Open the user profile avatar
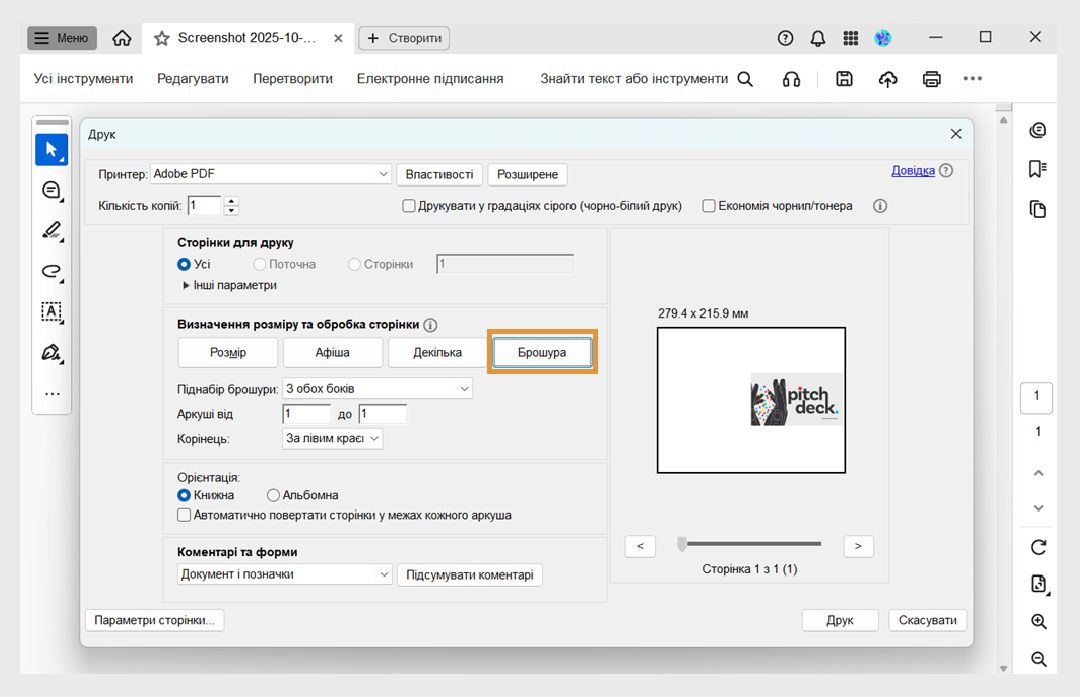1080x697 pixels. (883, 39)
